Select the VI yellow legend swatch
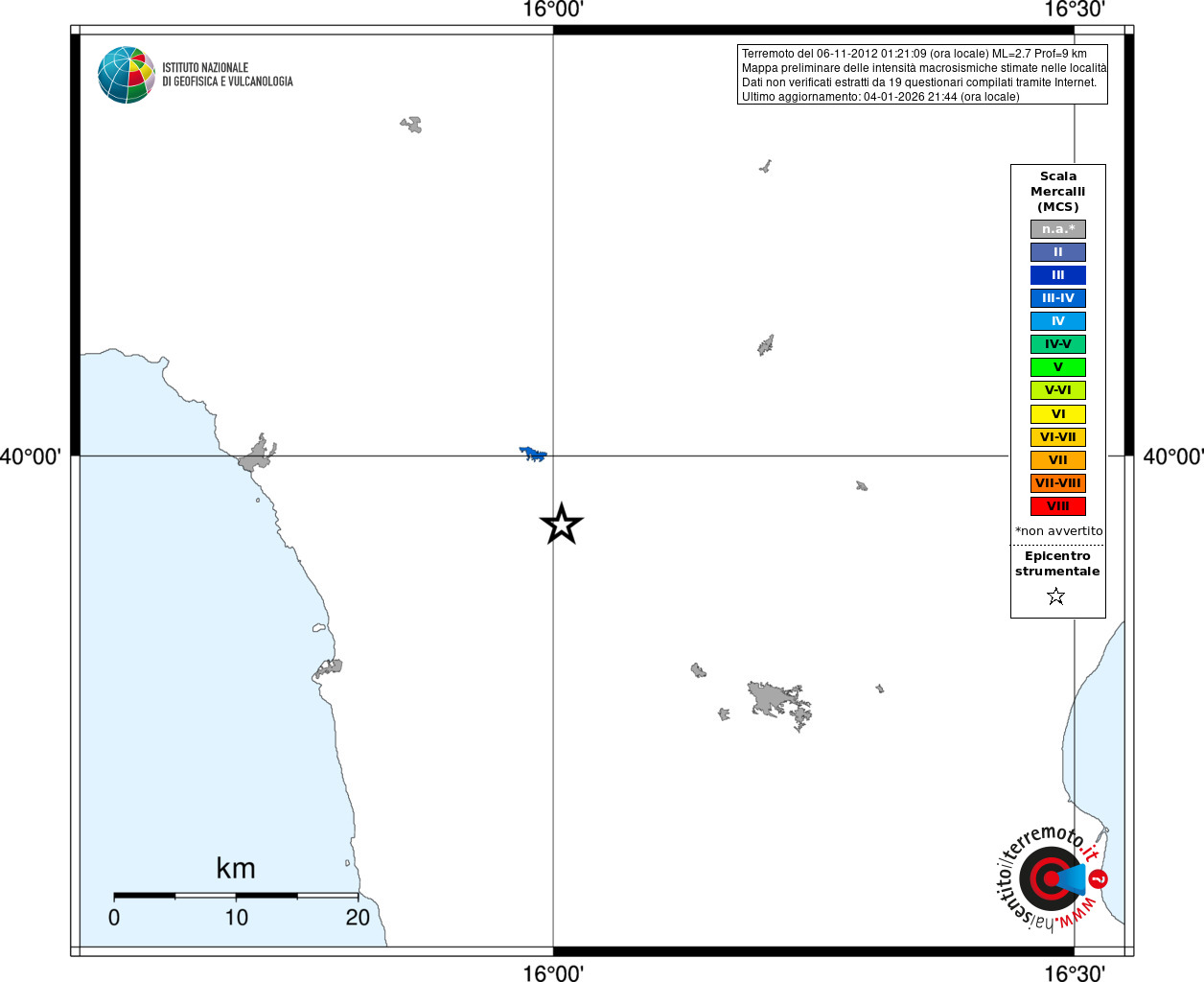 (x=1058, y=414)
